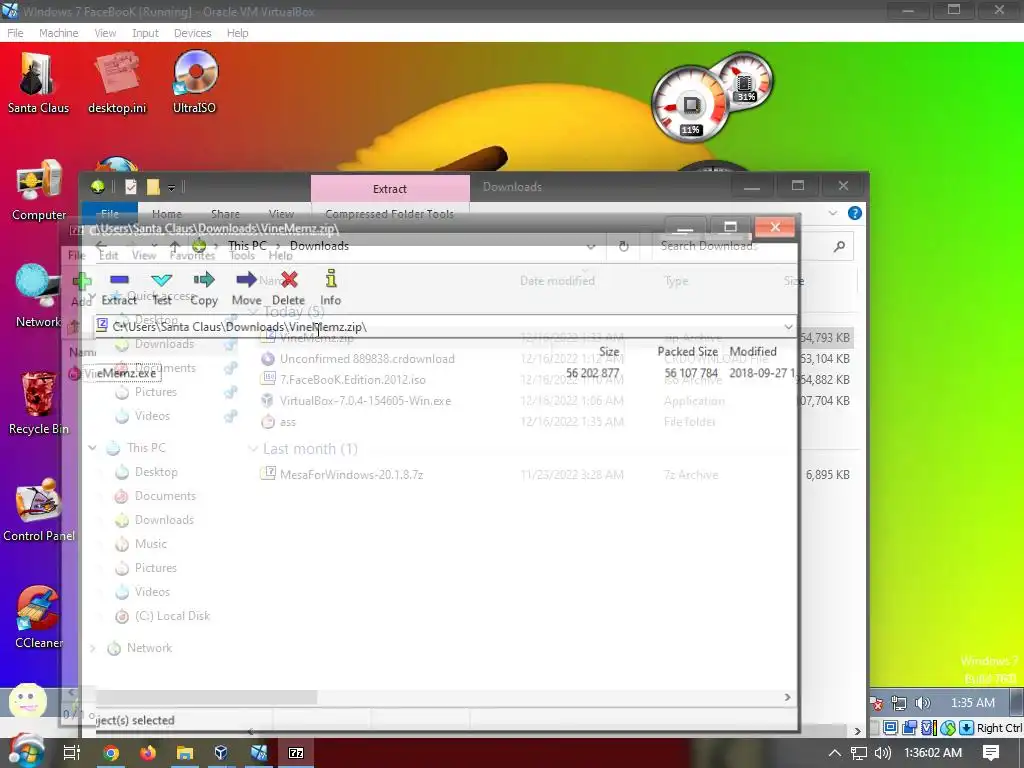Open the Explorer address history dropdown
Viewport: 1024px width, 768px height.
(x=590, y=247)
